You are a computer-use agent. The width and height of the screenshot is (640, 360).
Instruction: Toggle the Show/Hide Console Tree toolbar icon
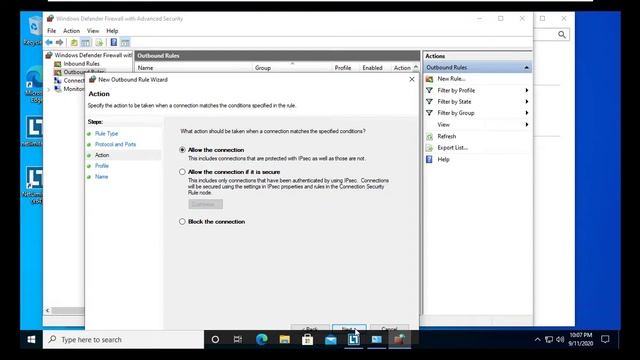pos(85,42)
